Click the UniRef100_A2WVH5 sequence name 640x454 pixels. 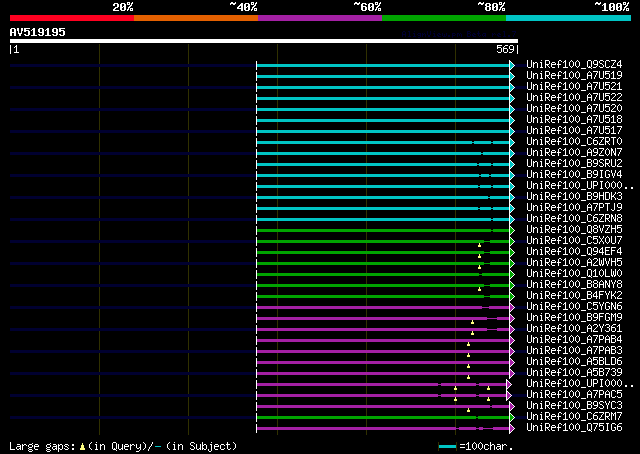pyautogui.click(x=574, y=263)
